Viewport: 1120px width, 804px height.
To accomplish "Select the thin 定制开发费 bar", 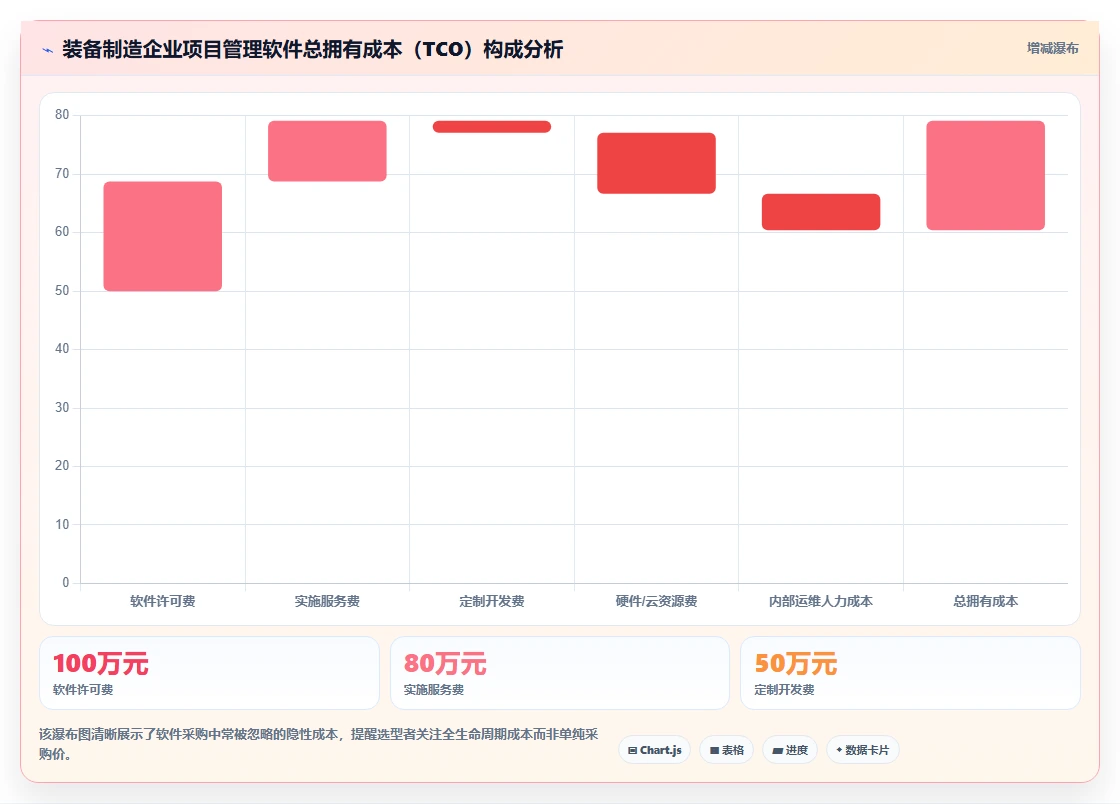I will [x=491, y=126].
